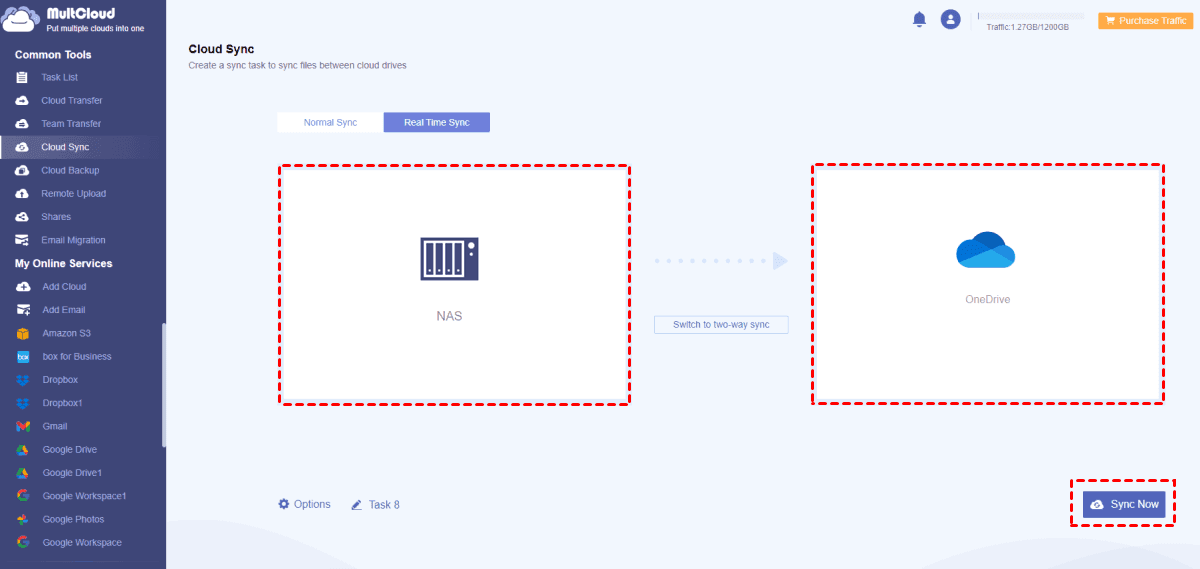
Task: Open the user account avatar
Action: 950,19
